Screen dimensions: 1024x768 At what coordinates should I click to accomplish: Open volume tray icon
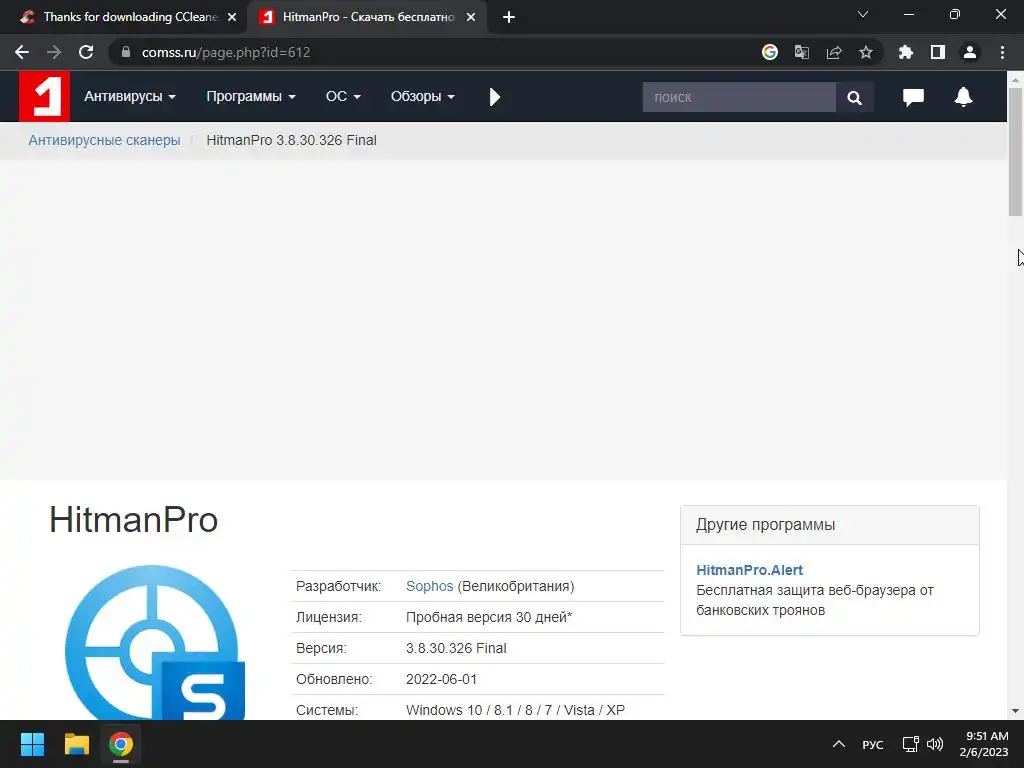(935, 744)
